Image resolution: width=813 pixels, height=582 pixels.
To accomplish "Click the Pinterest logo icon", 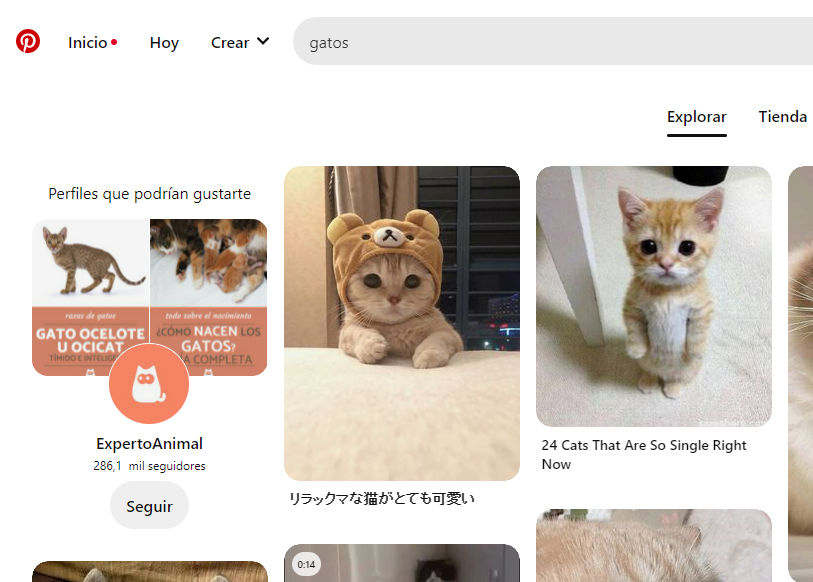I will (x=28, y=42).
